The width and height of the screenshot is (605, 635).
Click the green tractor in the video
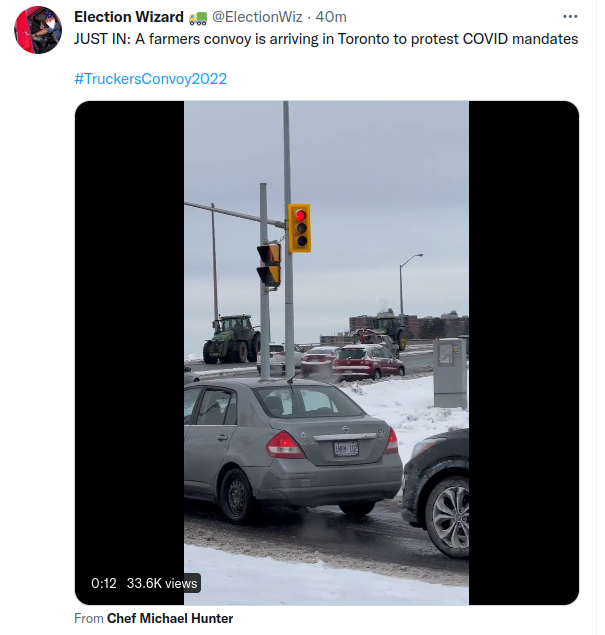pyautogui.click(x=231, y=339)
